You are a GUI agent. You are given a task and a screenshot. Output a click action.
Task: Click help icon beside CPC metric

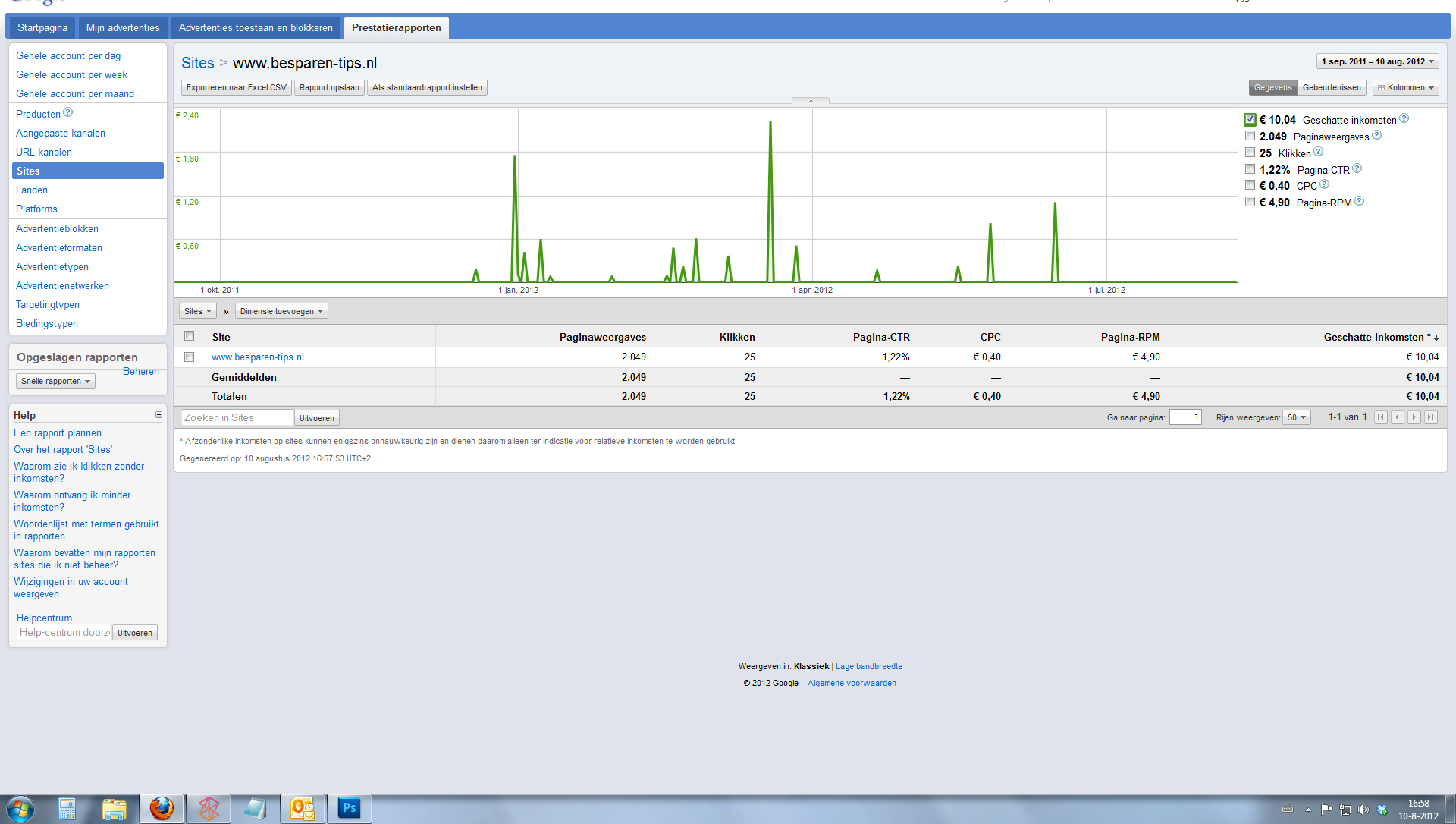coord(1324,184)
